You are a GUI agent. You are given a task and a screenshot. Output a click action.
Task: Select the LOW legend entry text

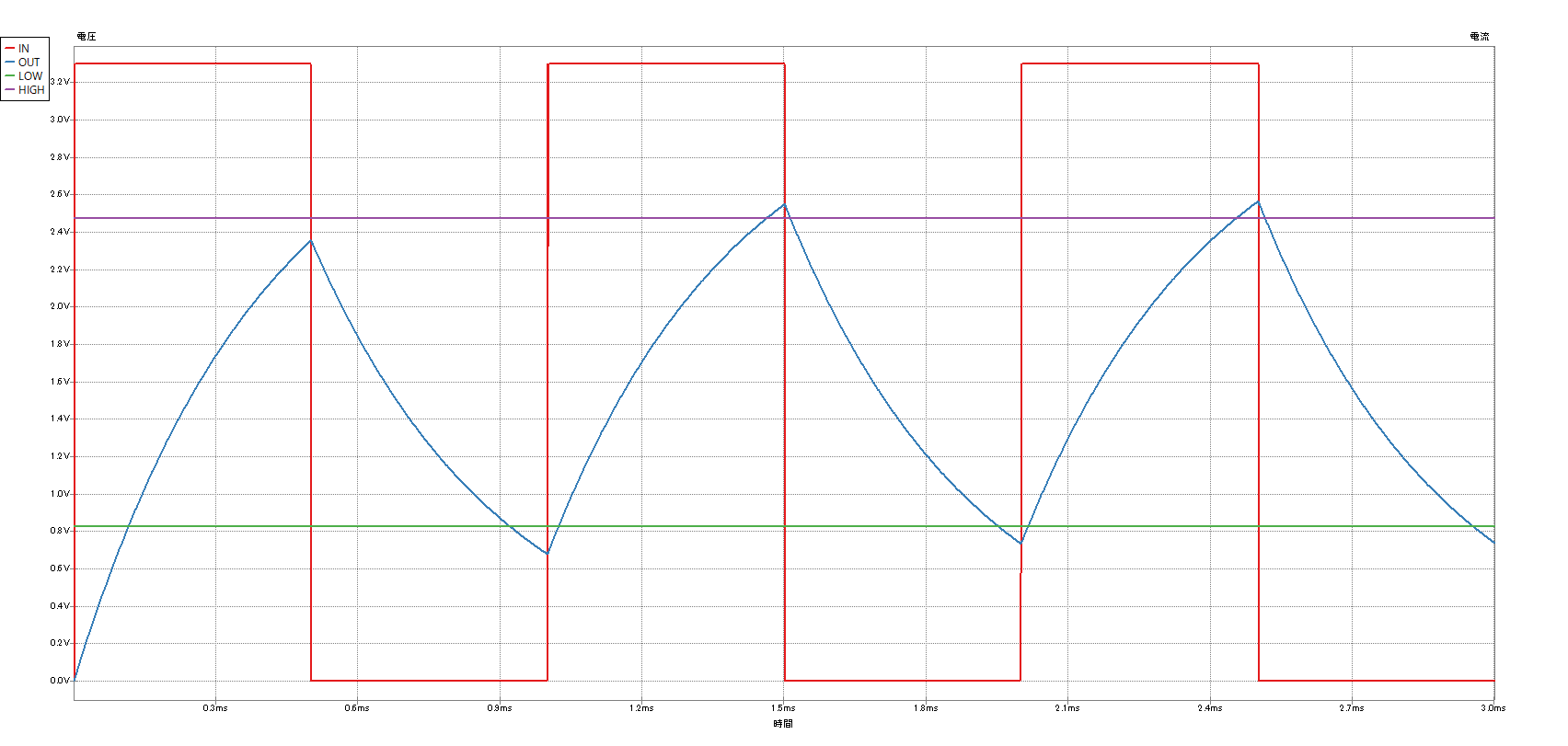click(x=30, y=76)
